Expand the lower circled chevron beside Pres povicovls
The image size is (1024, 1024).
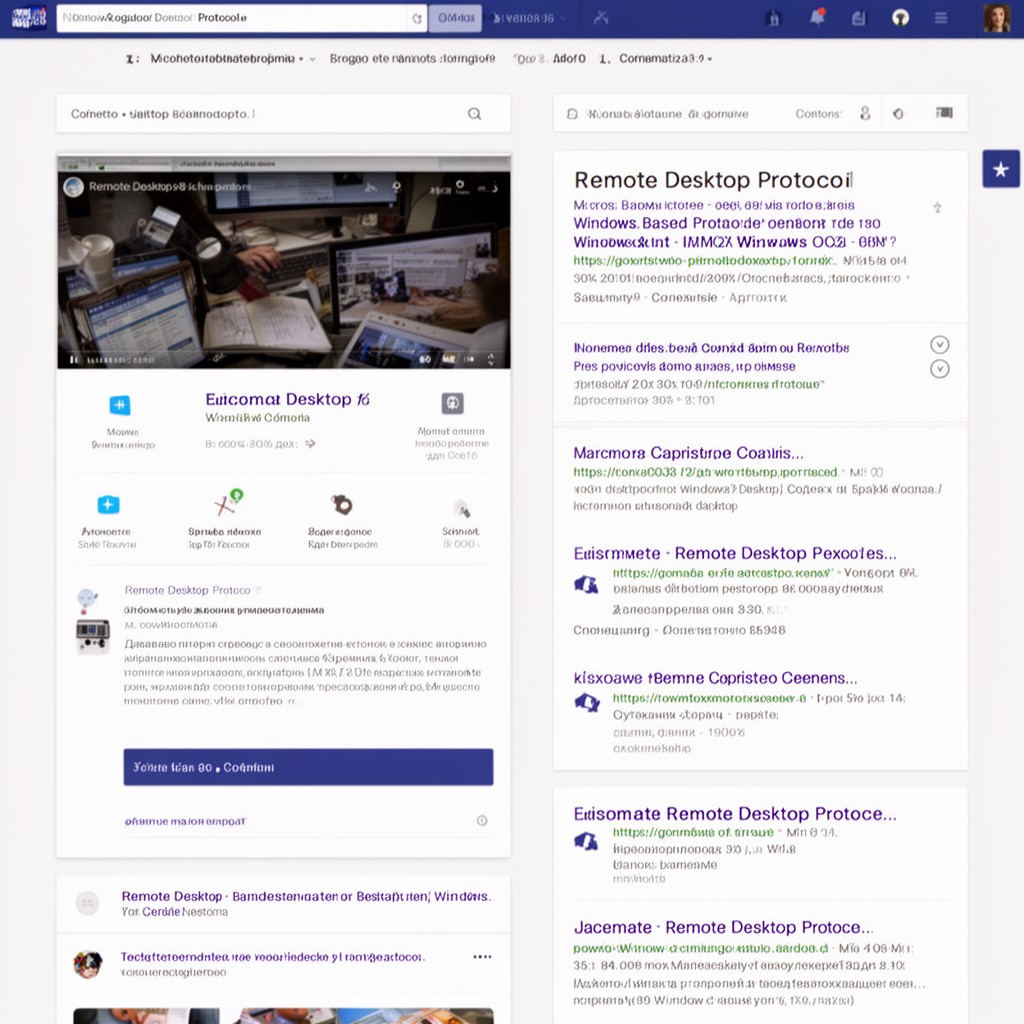(x=939, y=369)
